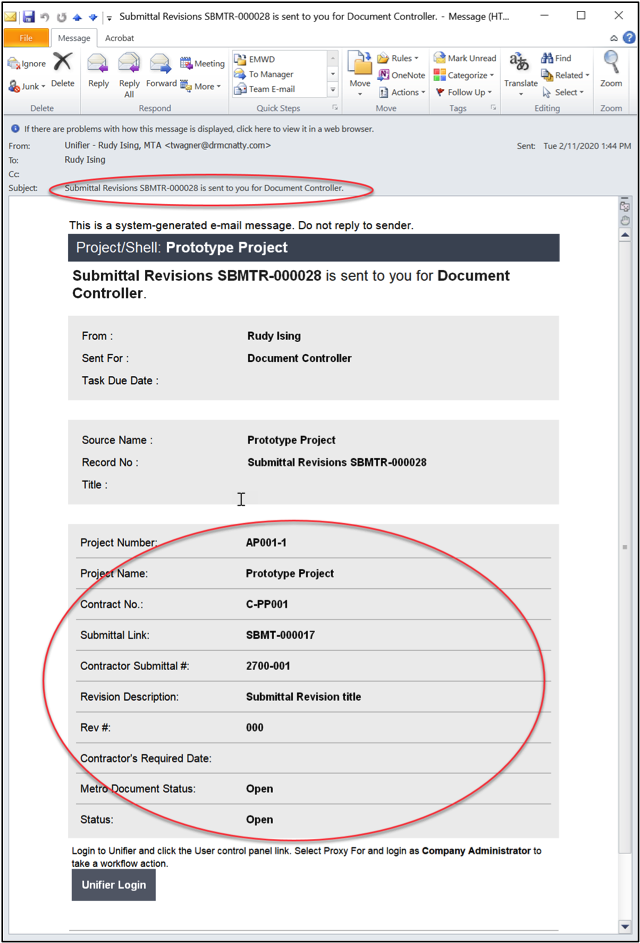The image size is (640, 943).
Task: Open the Related dropdown
Action: (565, 75)
